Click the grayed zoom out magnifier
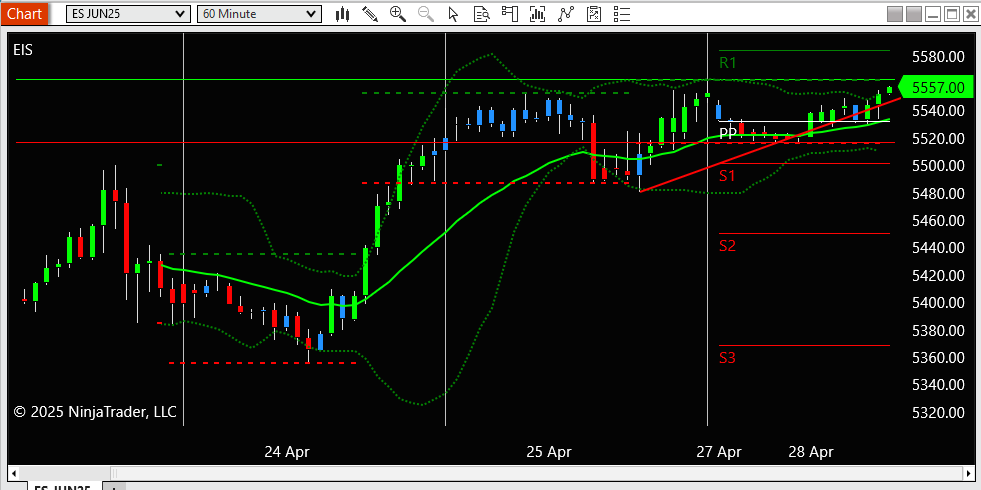 pyautogui.click(x=426, y=14)
